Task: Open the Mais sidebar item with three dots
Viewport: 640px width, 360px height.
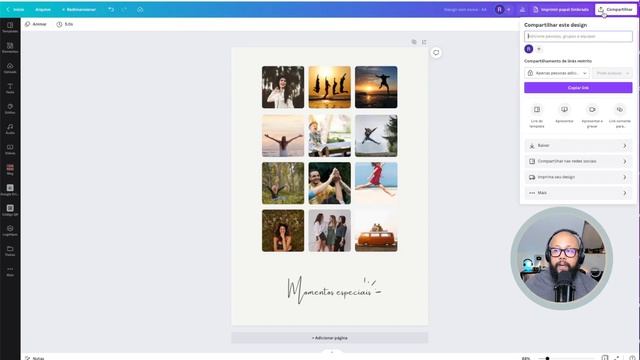Action: tap(10, 271)
